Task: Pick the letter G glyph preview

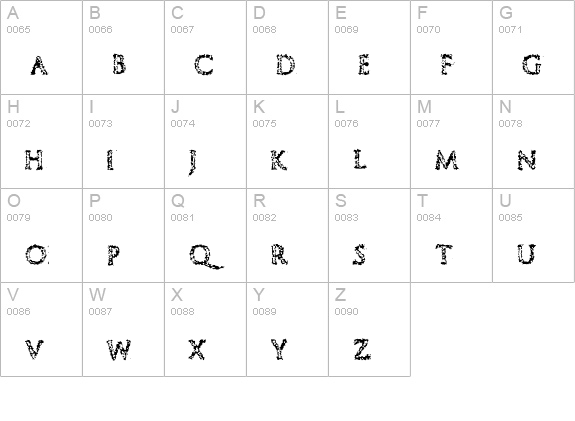Action: [532, 65]
